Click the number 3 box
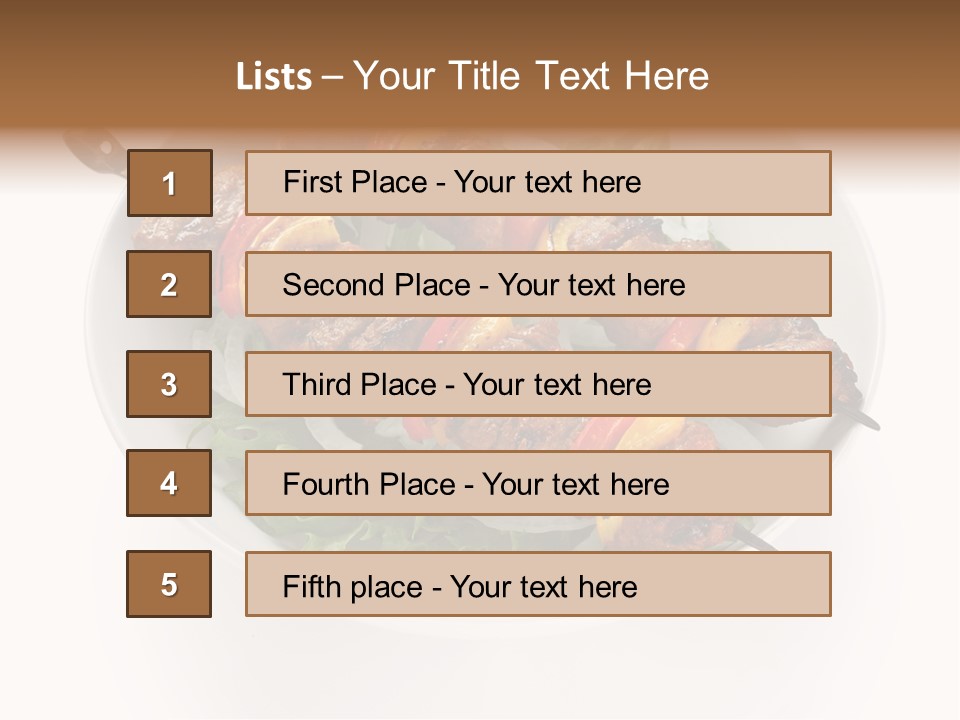This screenshot has width=960, height=720. [169, 384]
